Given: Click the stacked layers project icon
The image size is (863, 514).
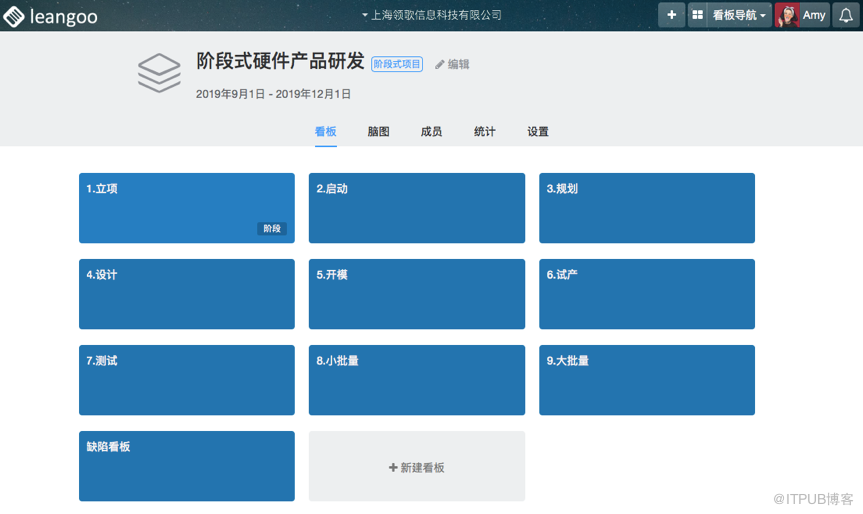Looking at the screenshot, I should 159,72.
